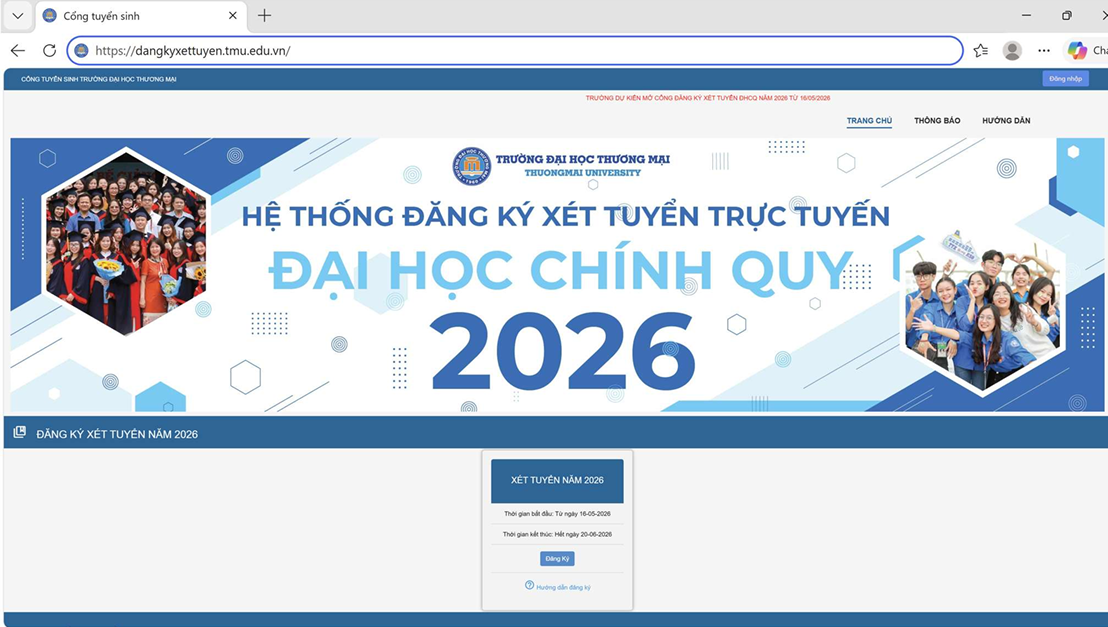1108x627 pixels.
Task: Restore down the browser window
Action: pos(1067,16)
